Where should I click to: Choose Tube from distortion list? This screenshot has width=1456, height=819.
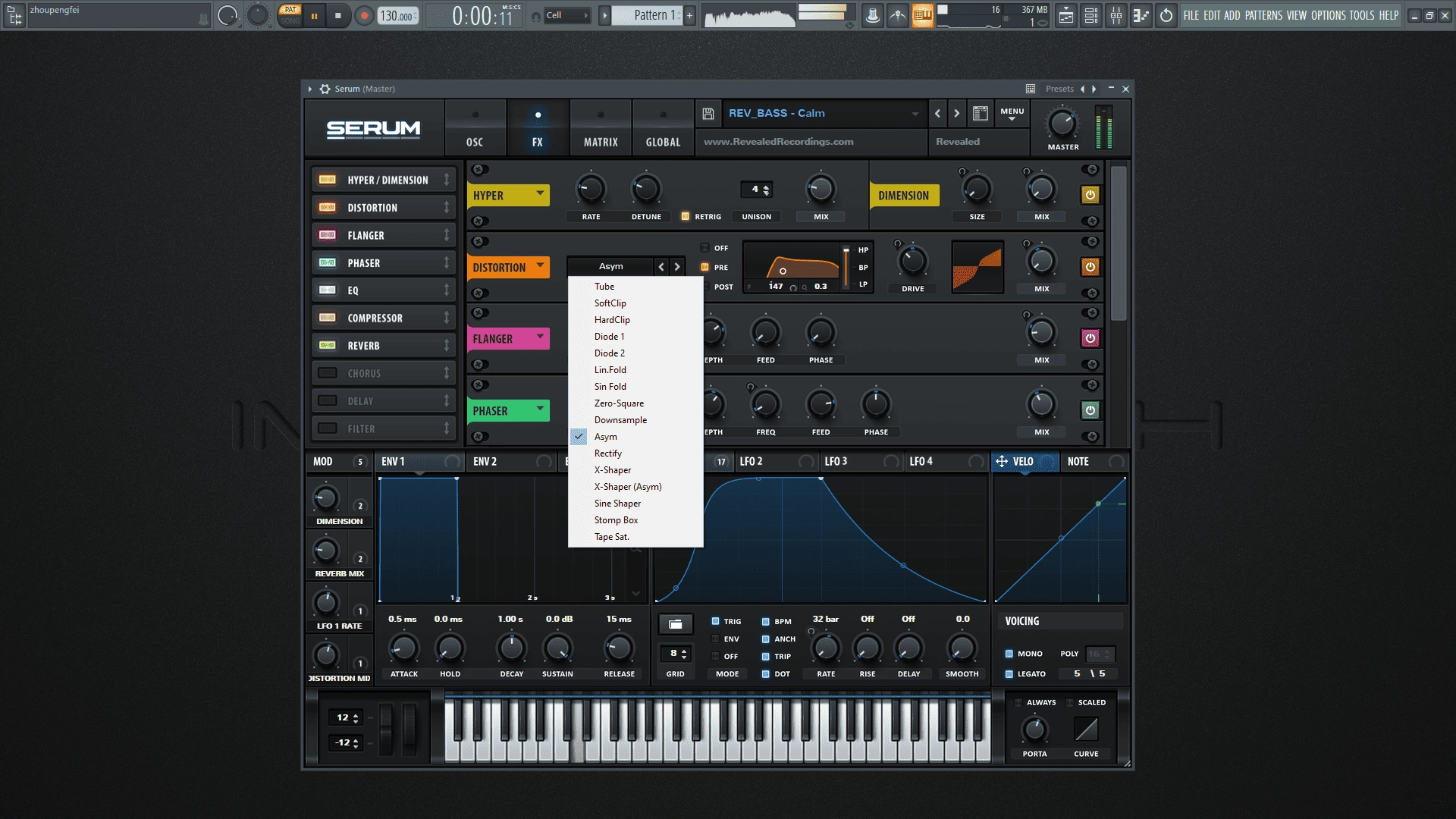click(635, 287)
